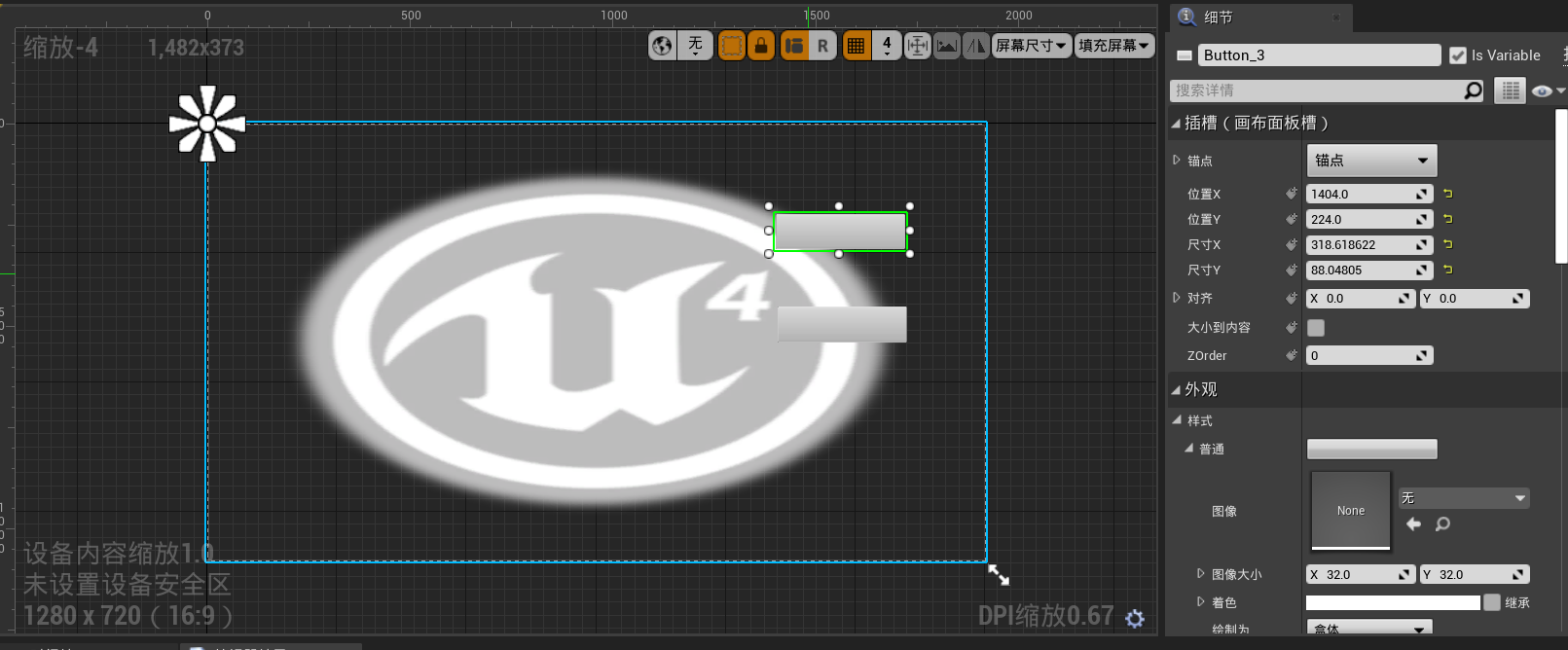This screenshot has height=650, width=1568.
Task: Click the anchor flower widget on canvas
Action: pyautogui.click(x=206, y=124)
